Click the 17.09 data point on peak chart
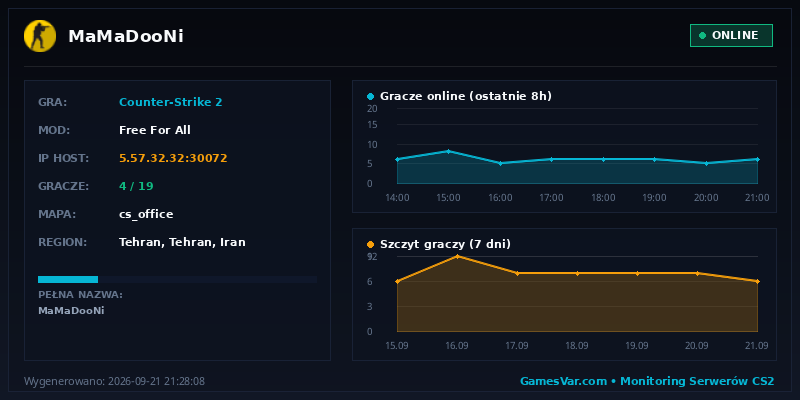This screenshot has height=400, width=800. click(517, 273)
